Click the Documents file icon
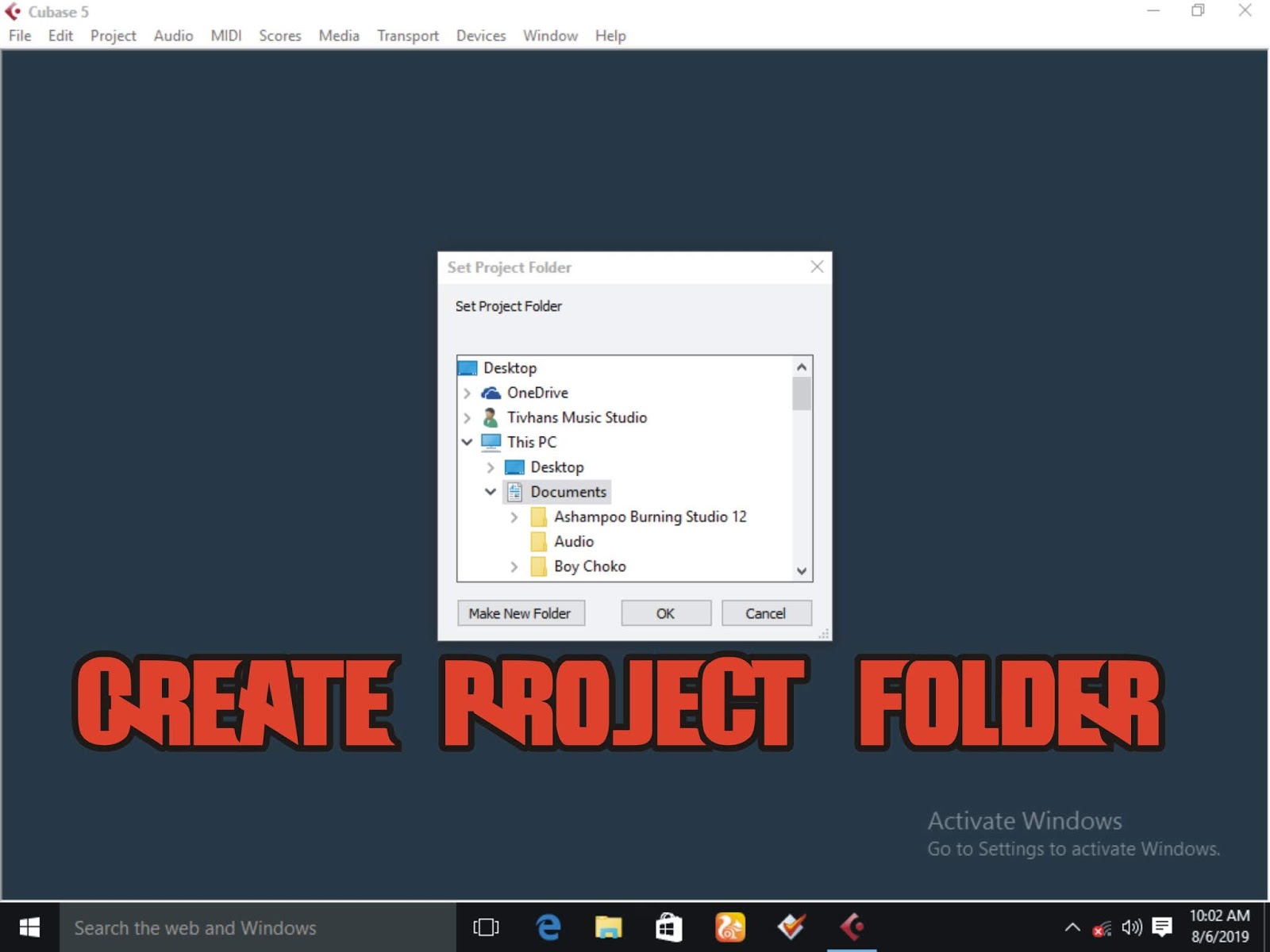The width and height of the screenshot is (1270, 952). [x=514, y=492]
